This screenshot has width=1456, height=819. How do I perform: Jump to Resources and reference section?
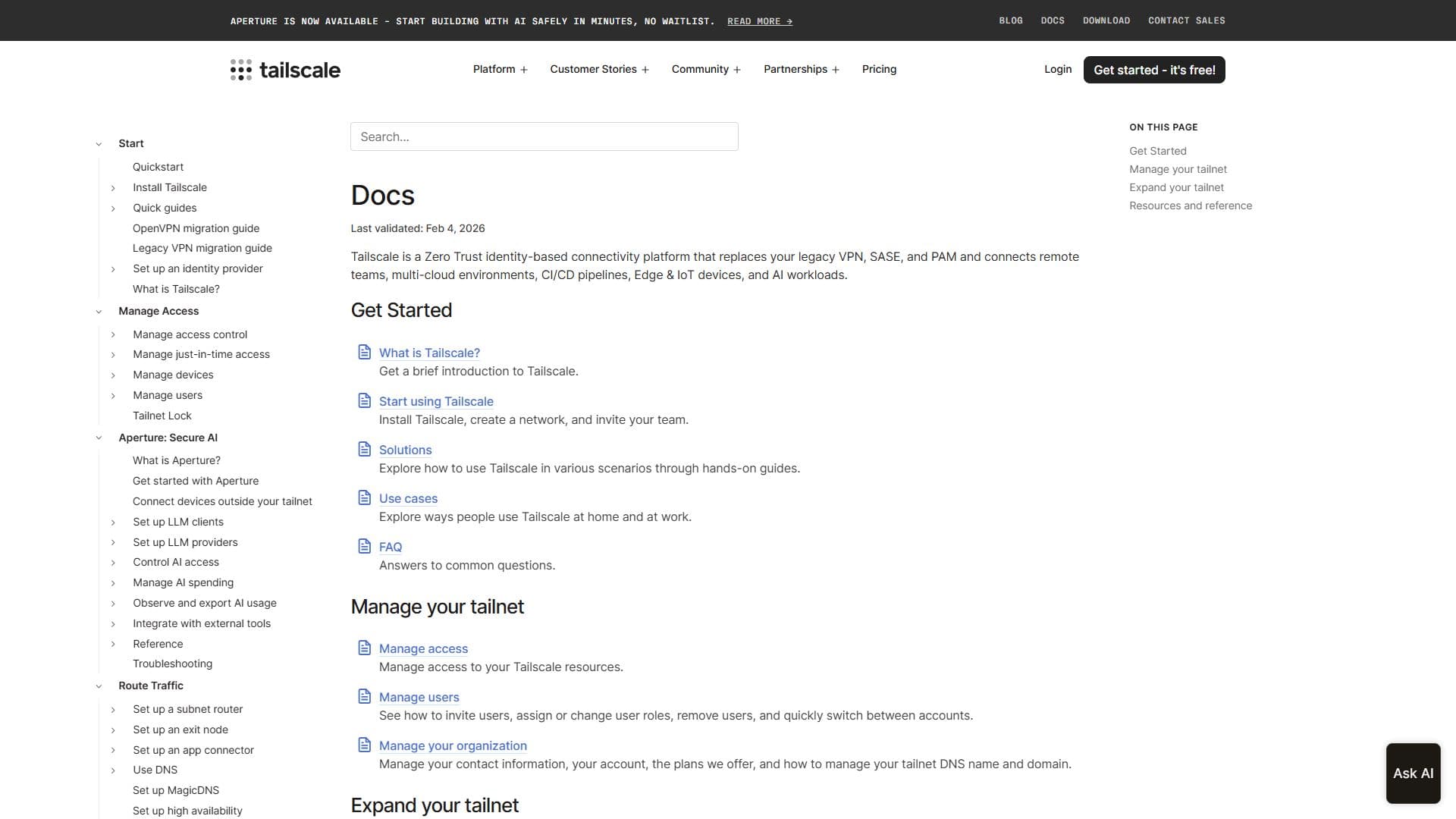(1191, 206)
